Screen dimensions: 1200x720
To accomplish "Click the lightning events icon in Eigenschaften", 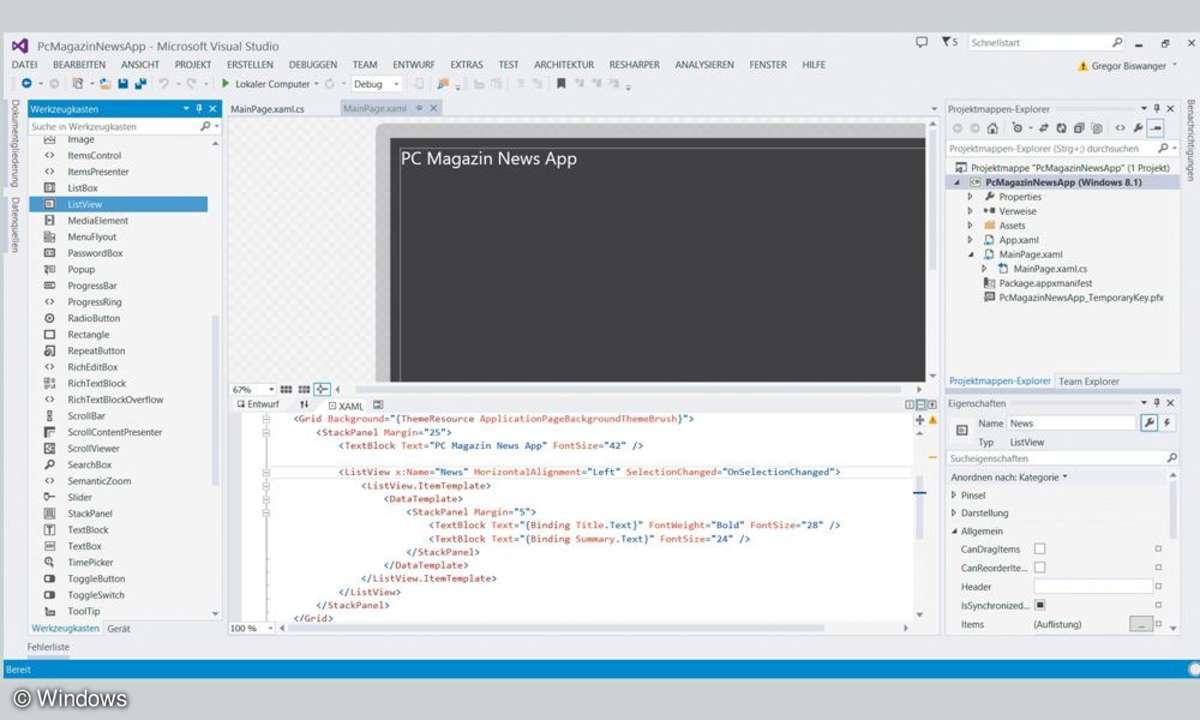I will tap(1166, 423).
